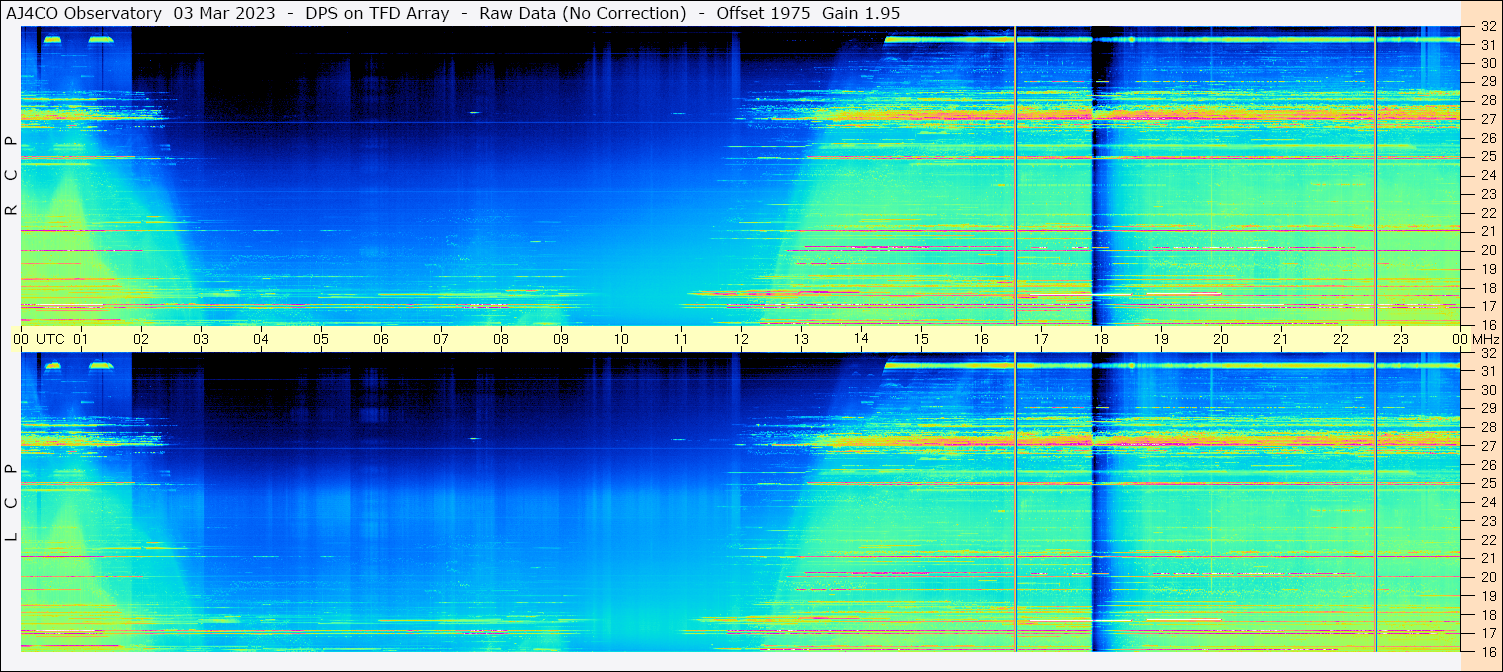Click the 02 hour tick on time axis
The width and height of the screenshot is (1503, 672).
pyautogui.click(x=141, y=339)
